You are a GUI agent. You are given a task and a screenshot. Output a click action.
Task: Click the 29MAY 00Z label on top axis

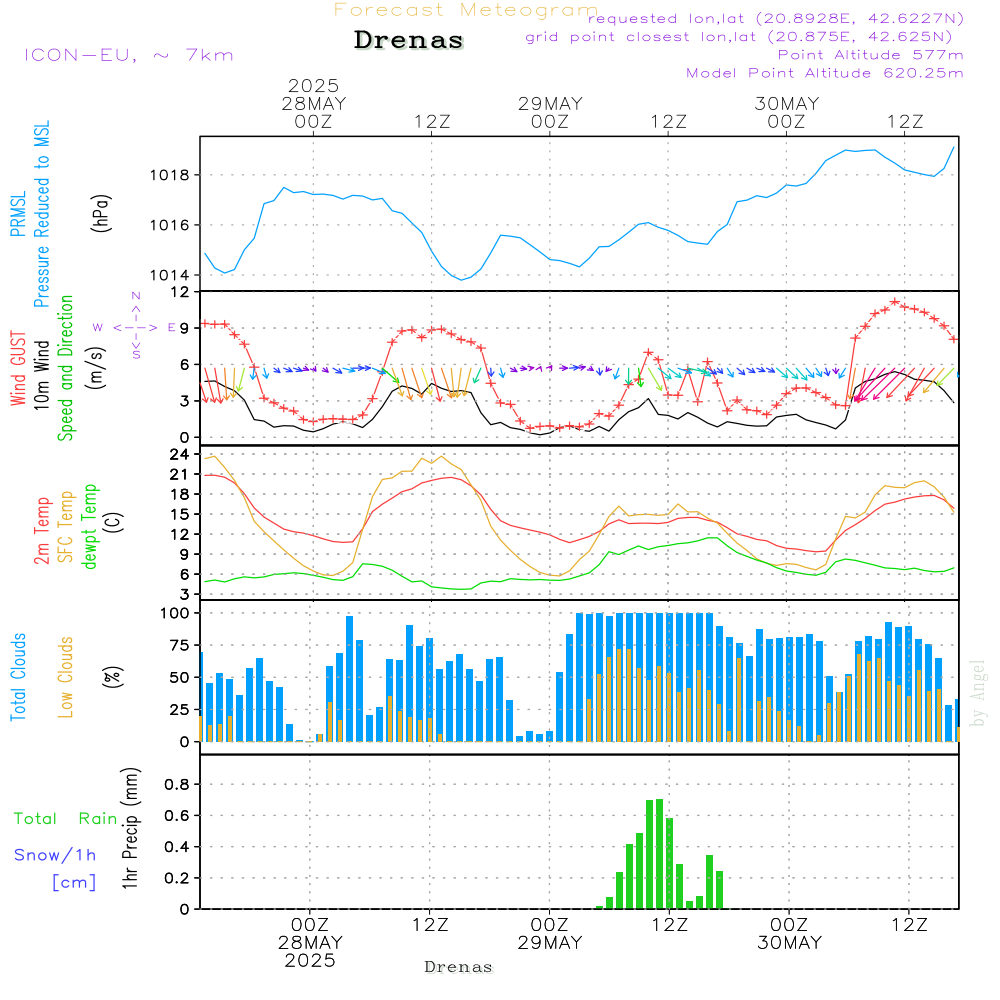[x=549, y=112]
